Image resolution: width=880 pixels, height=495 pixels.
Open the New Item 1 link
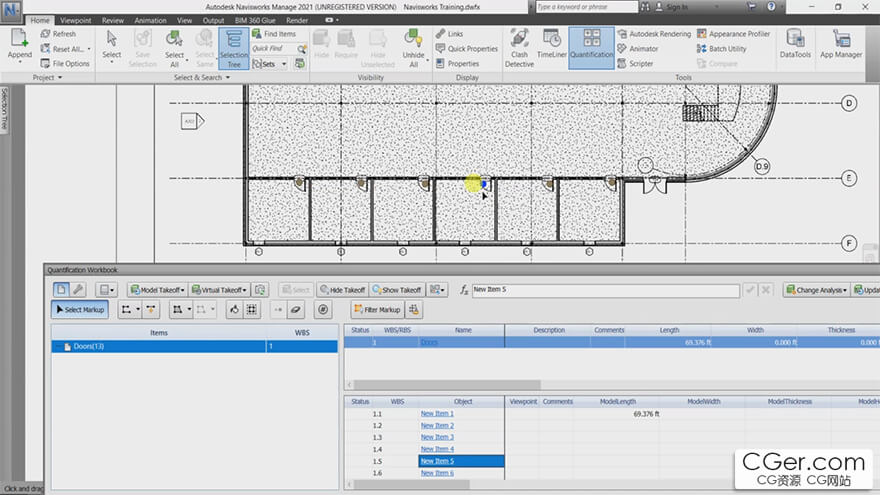tap(437, 414)
